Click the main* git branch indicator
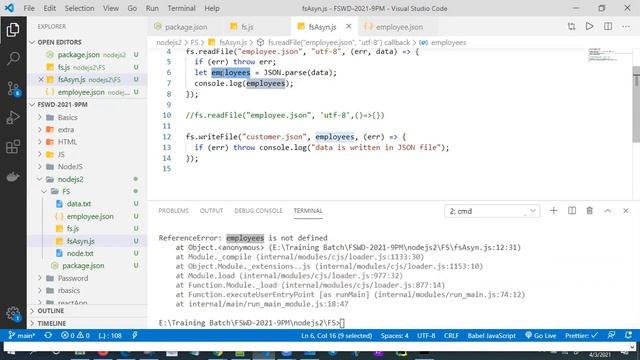The width and height of the screenshot is (640, 360). coord(22,336)
